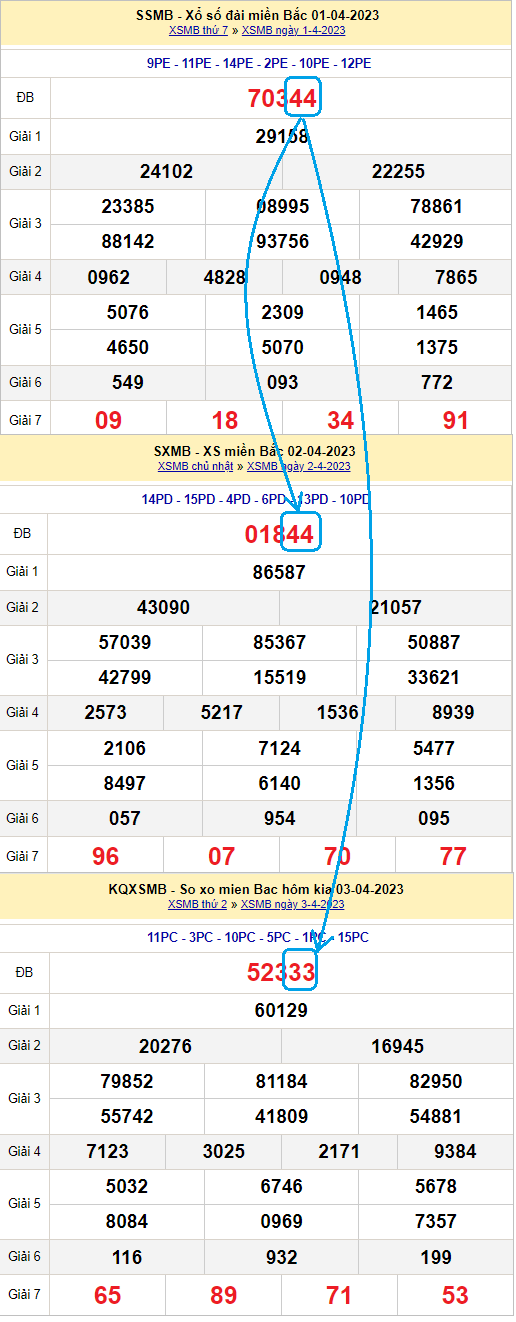
Task: Click the second prize result 24102
Action: [166, 172]
